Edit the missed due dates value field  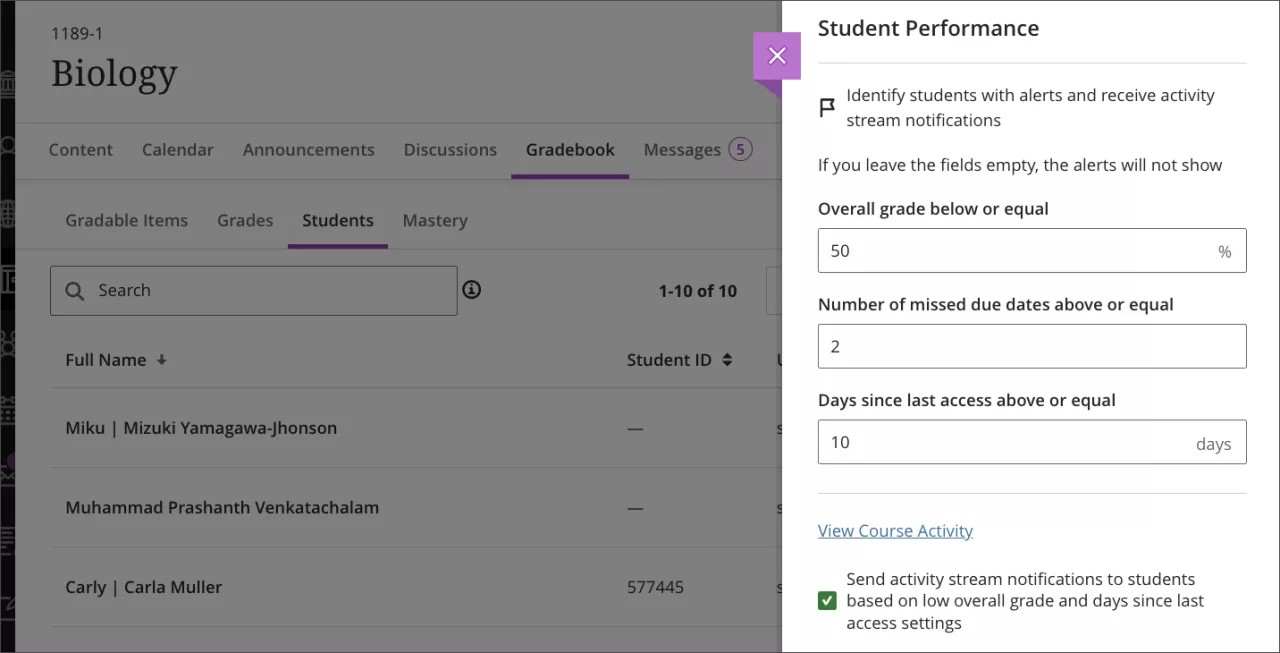point(1032,346)
